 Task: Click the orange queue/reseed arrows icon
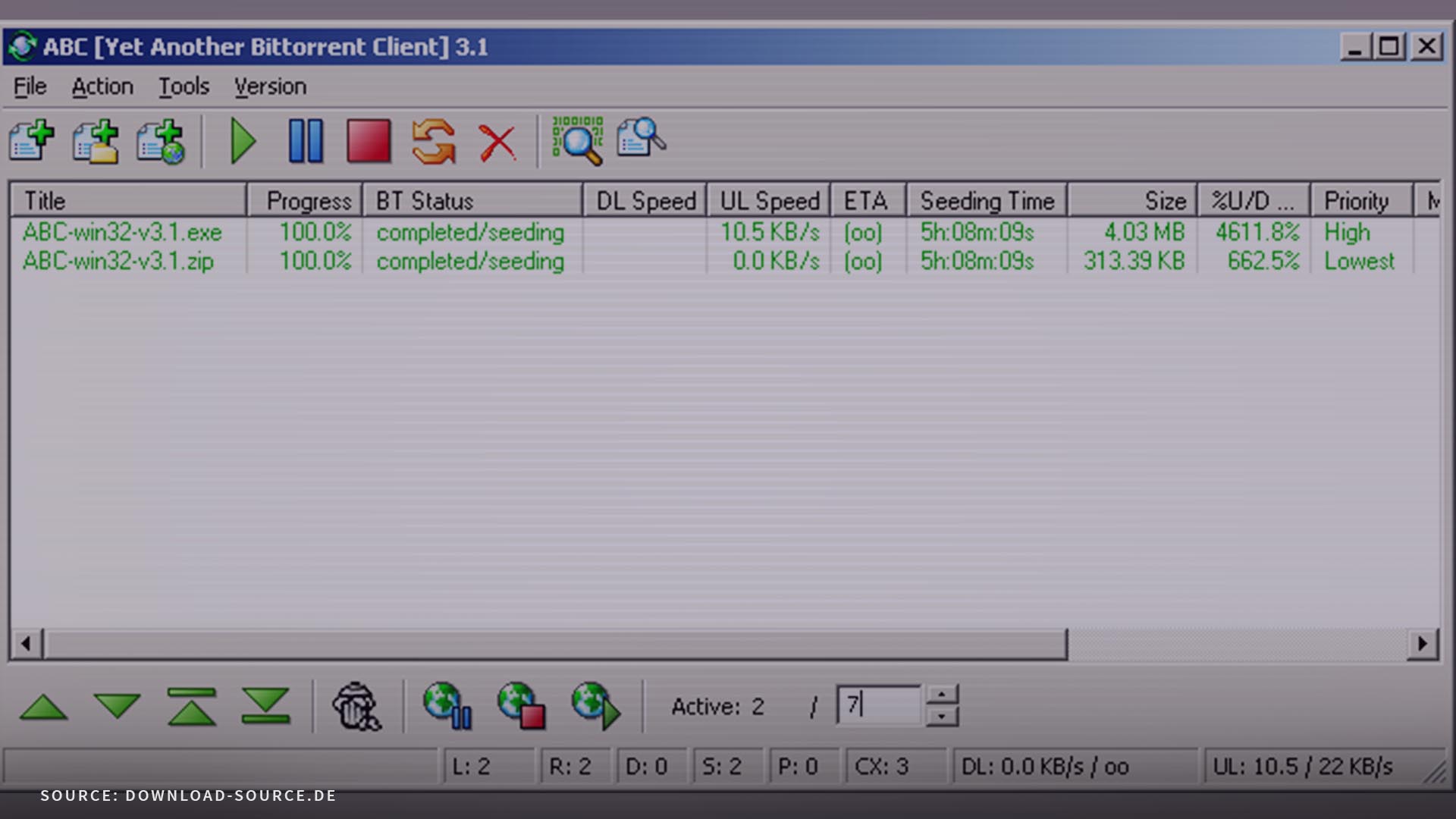pyautogui.click(x=434, y=142)
